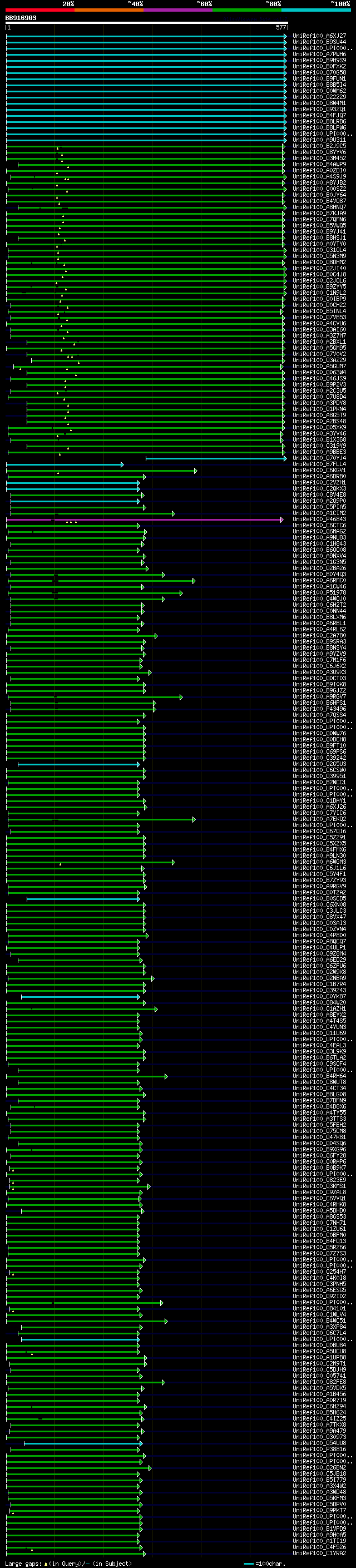Click the green alignment bar for UniRef100_C6KGV1
The width and height of the screenshot is (356, 1568).
tap(102, 471)
